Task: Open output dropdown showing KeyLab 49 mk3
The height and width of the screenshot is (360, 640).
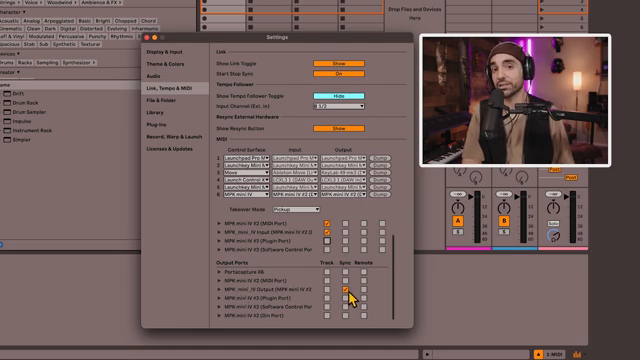Action: 343,173
